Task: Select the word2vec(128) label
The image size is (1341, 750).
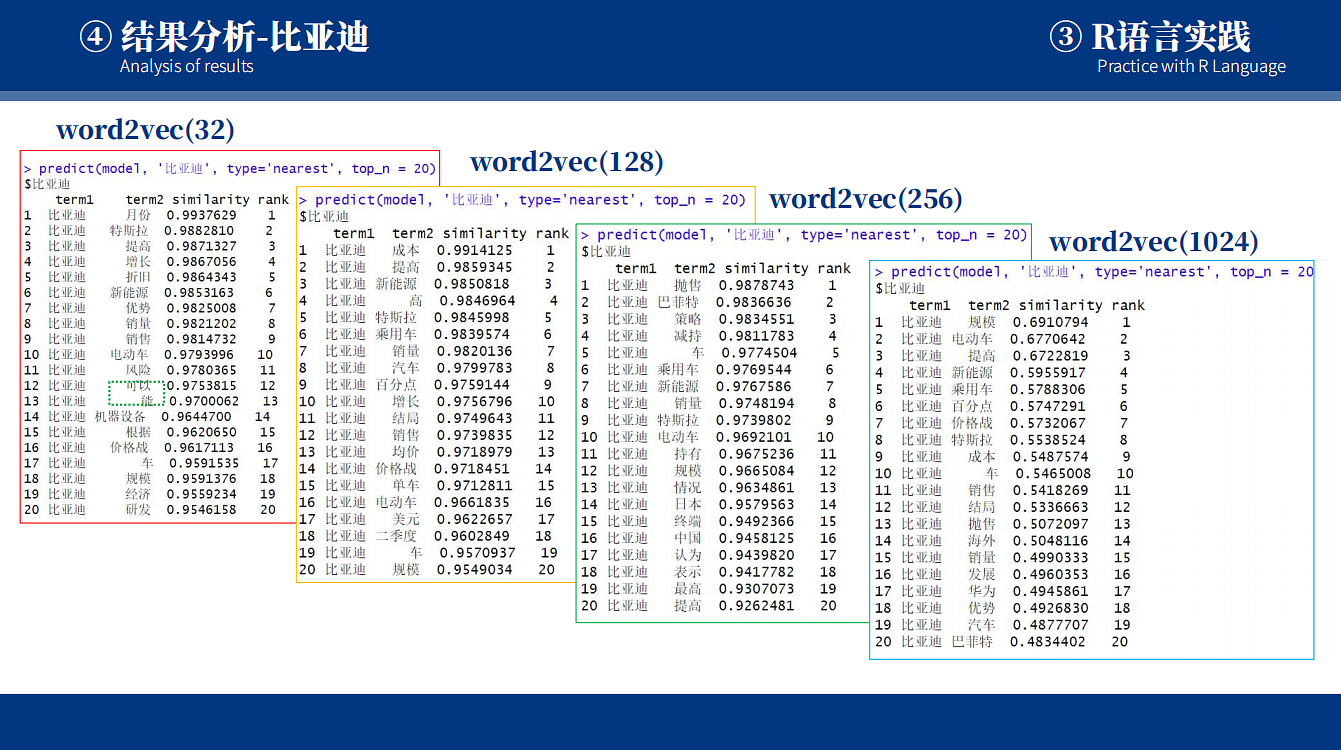Action: tap(566, 162)
